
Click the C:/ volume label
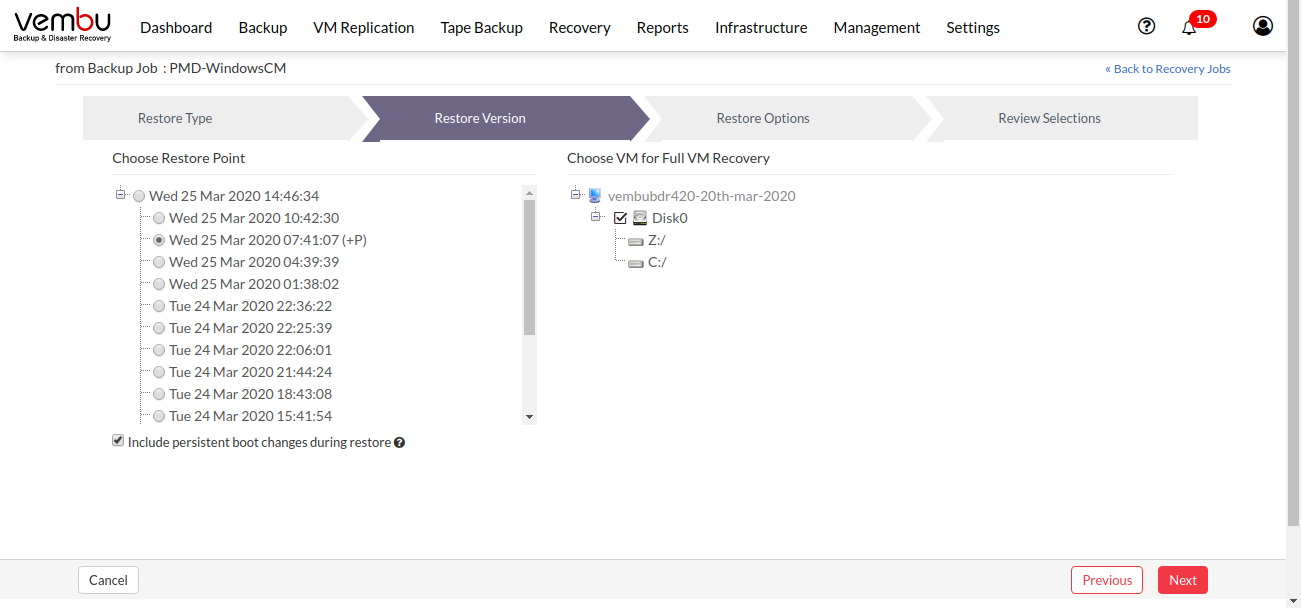[x=657, y=262]
